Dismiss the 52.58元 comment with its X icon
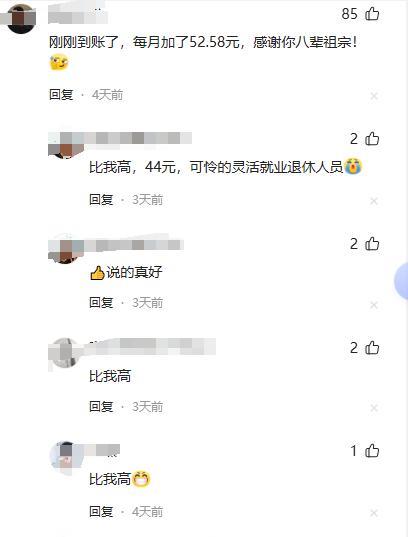 (374, 96)
